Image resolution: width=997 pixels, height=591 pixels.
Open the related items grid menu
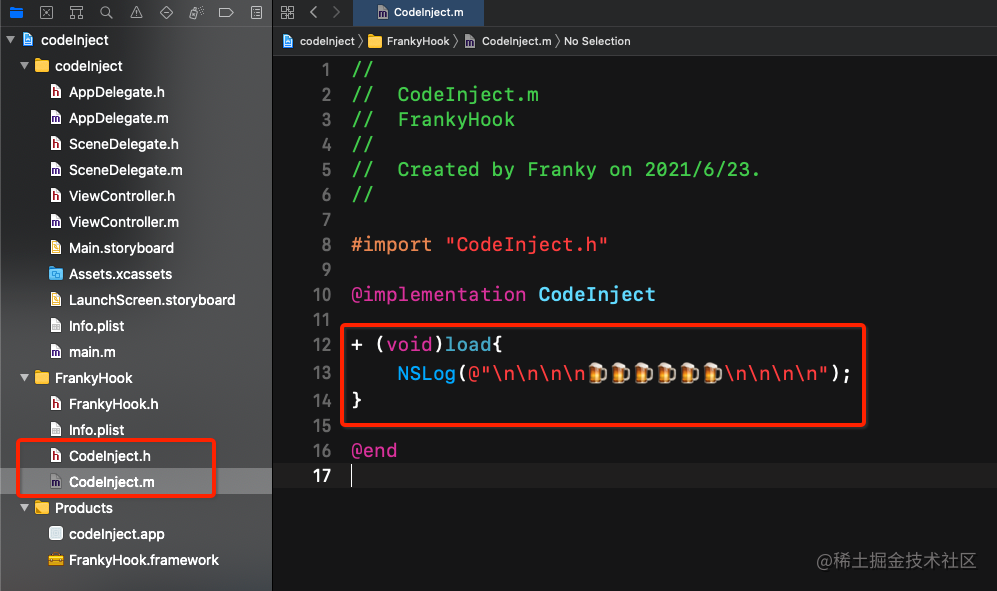tap(287, 12)
